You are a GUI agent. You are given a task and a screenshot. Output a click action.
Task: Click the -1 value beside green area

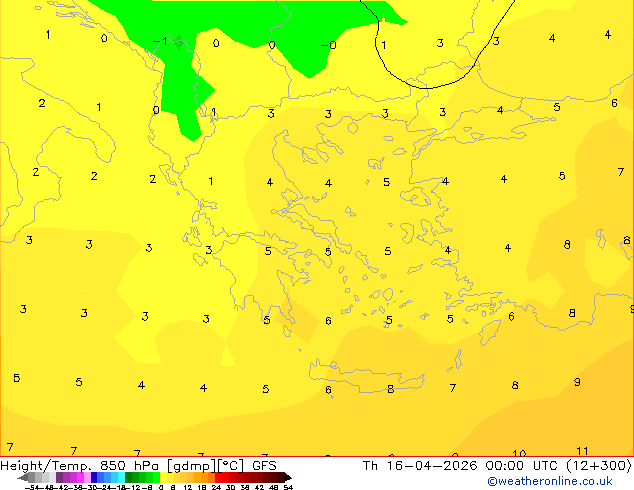click(161, 41)
